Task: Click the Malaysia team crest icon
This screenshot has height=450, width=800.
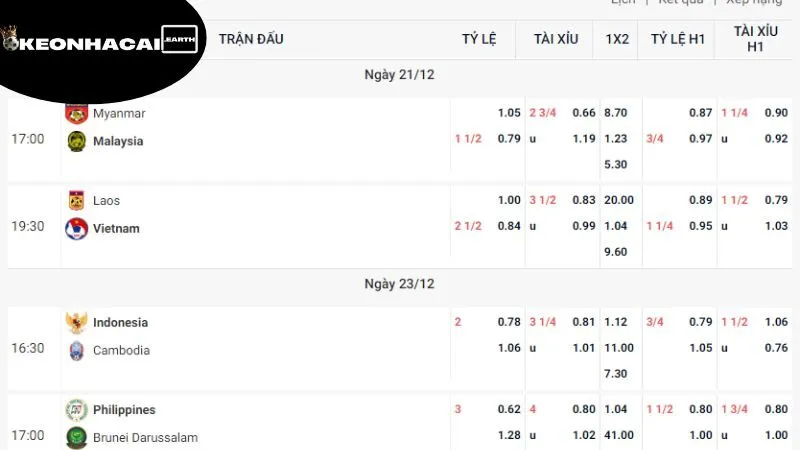Action: coord(76,141)
